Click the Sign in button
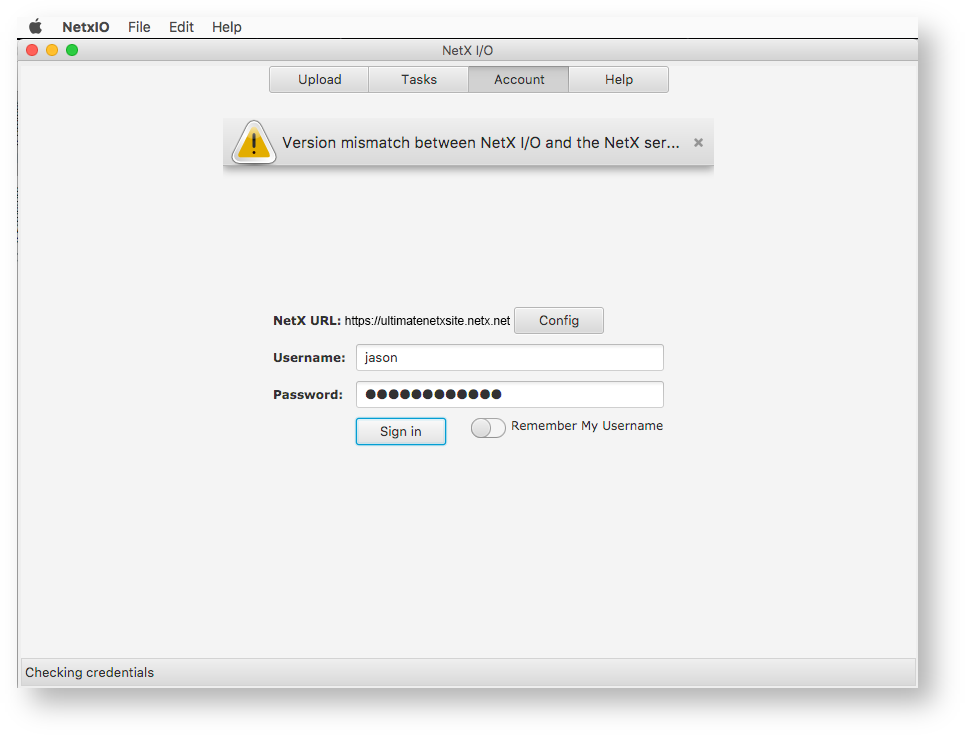 pos(400,432)
